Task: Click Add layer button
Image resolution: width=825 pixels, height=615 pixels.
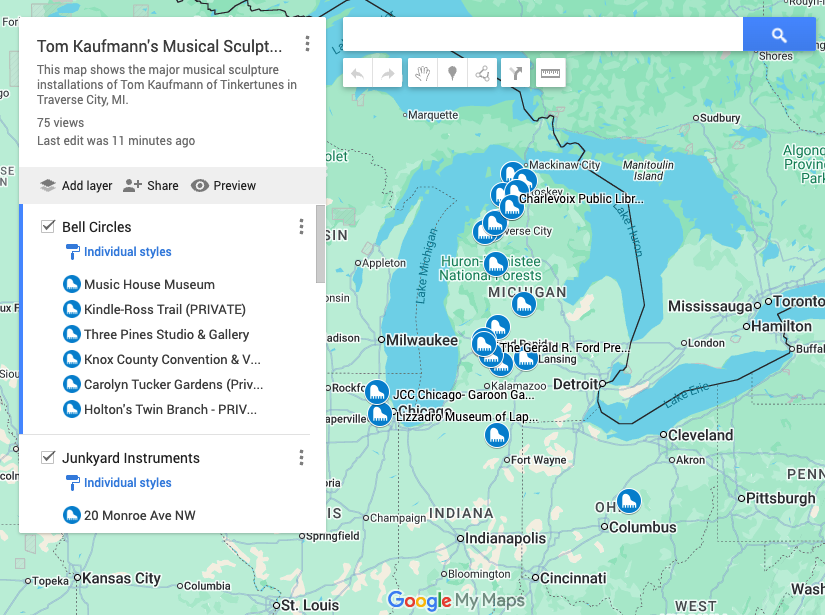Action: point(76,186)
